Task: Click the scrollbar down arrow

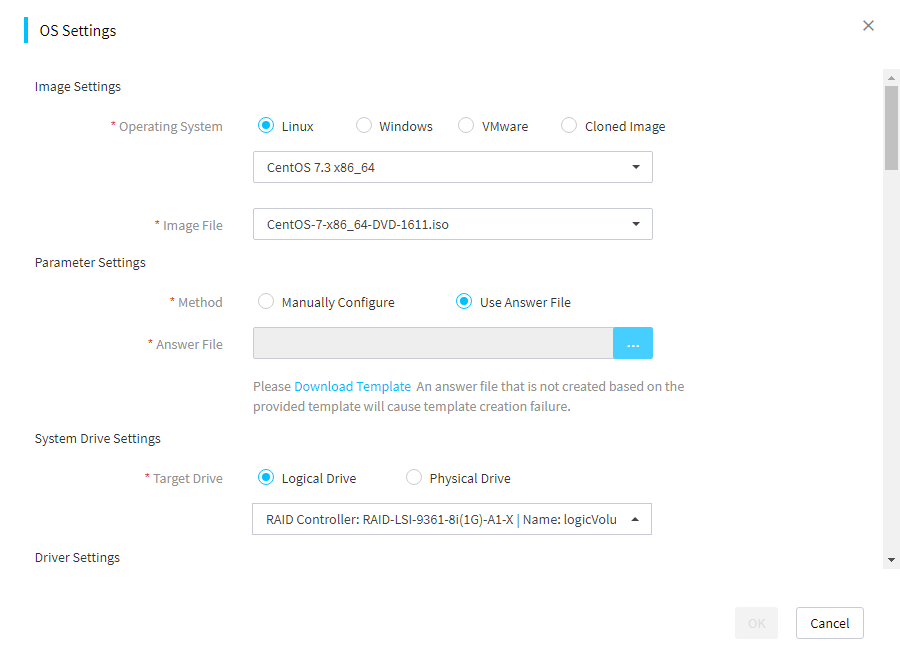Action: (x=891, y=560)
